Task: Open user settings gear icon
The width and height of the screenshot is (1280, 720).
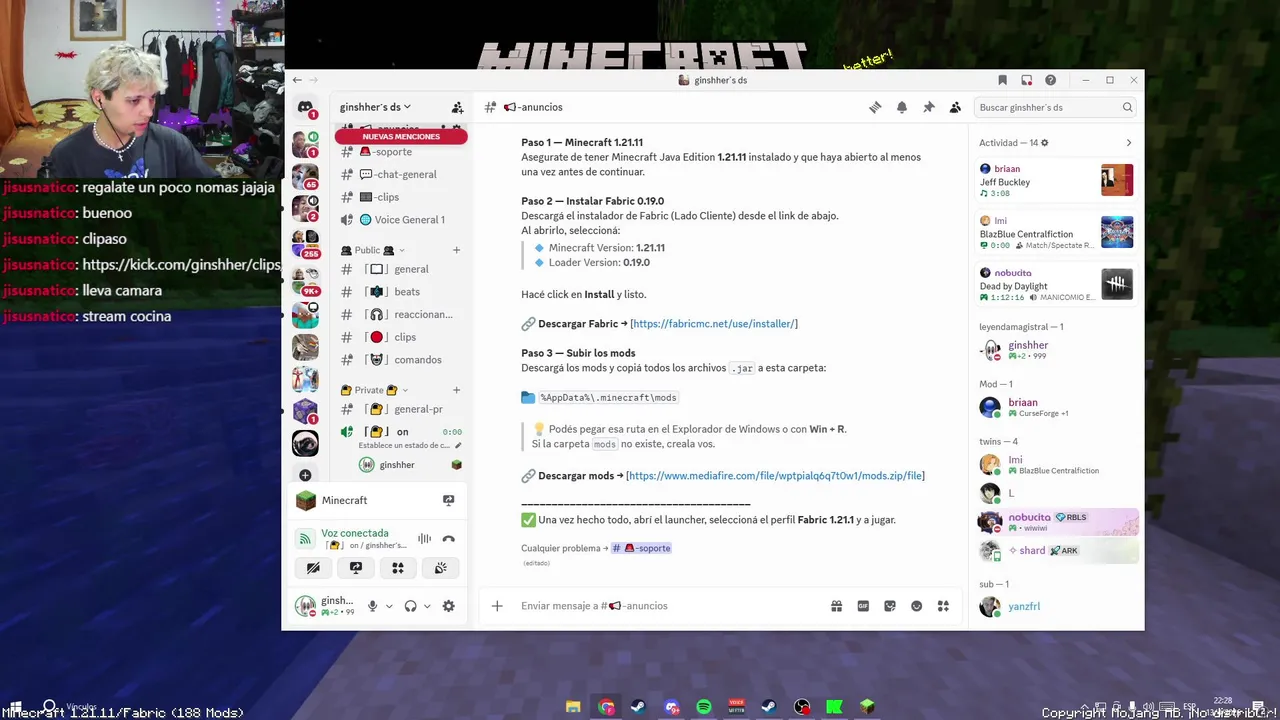Action: pyautogui.click(x=449, y=606)
